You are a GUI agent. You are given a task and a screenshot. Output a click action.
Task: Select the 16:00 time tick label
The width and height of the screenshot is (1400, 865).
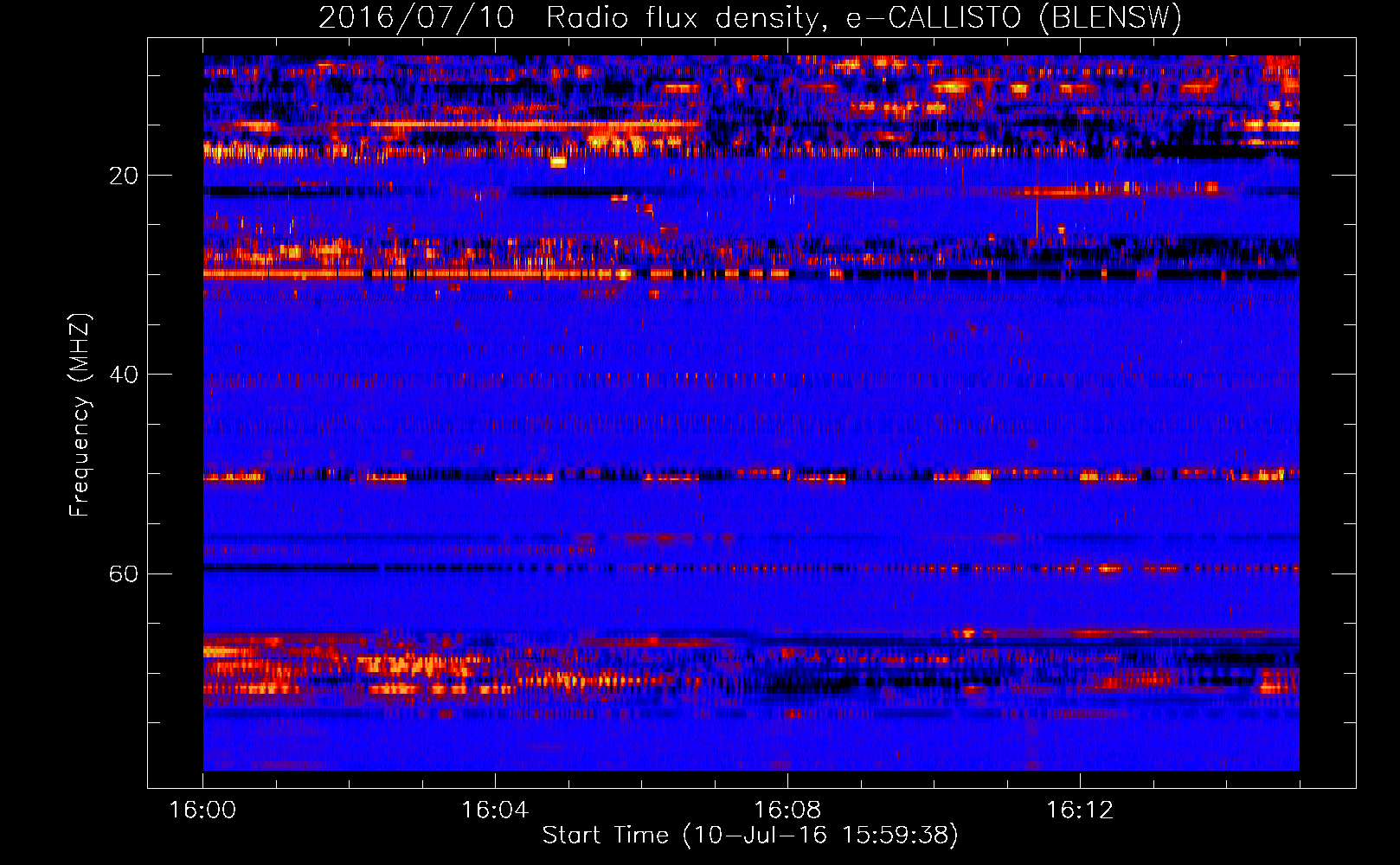pos(202,811)
